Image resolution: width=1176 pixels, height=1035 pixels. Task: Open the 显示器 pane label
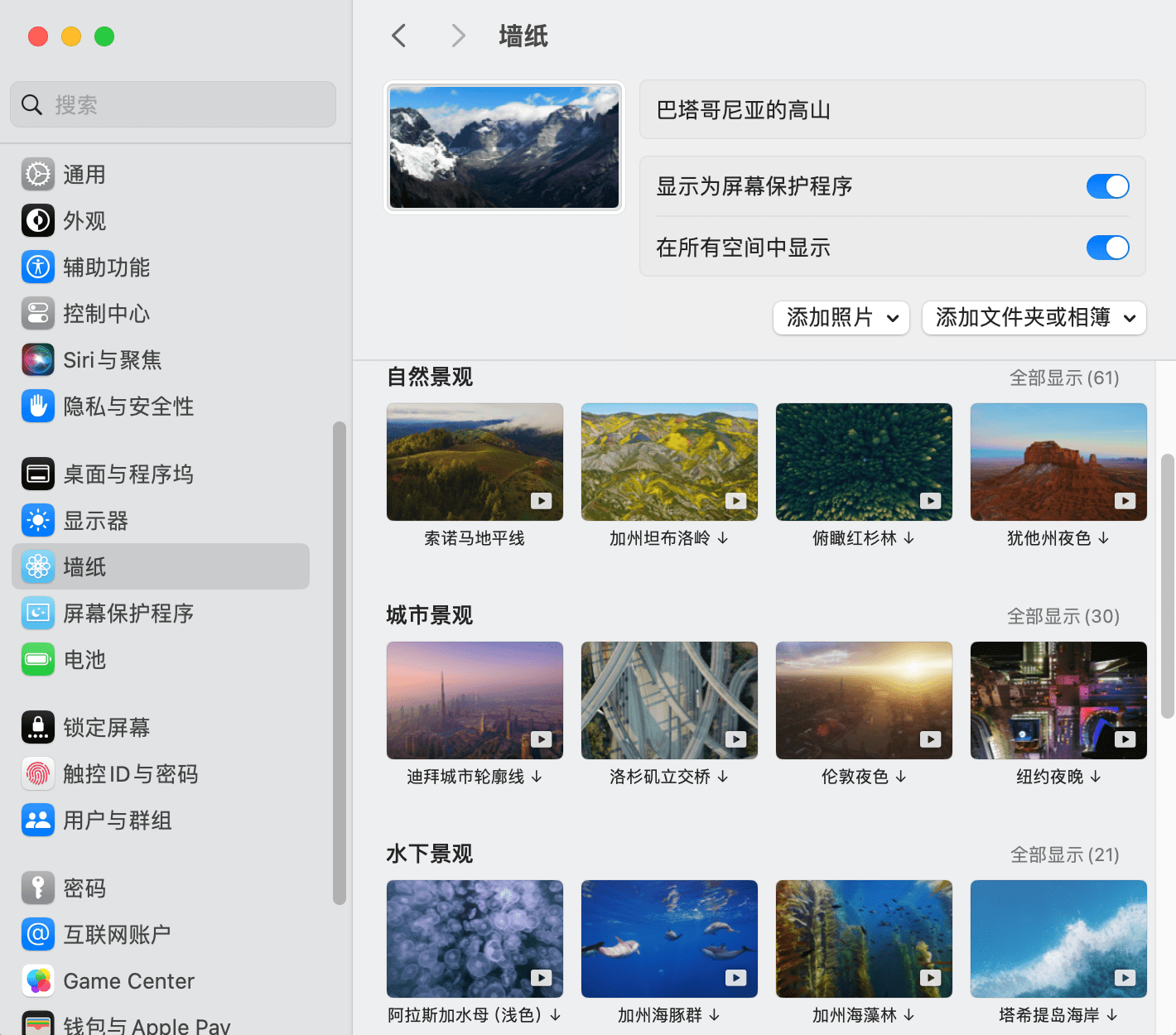pos(96,521)
